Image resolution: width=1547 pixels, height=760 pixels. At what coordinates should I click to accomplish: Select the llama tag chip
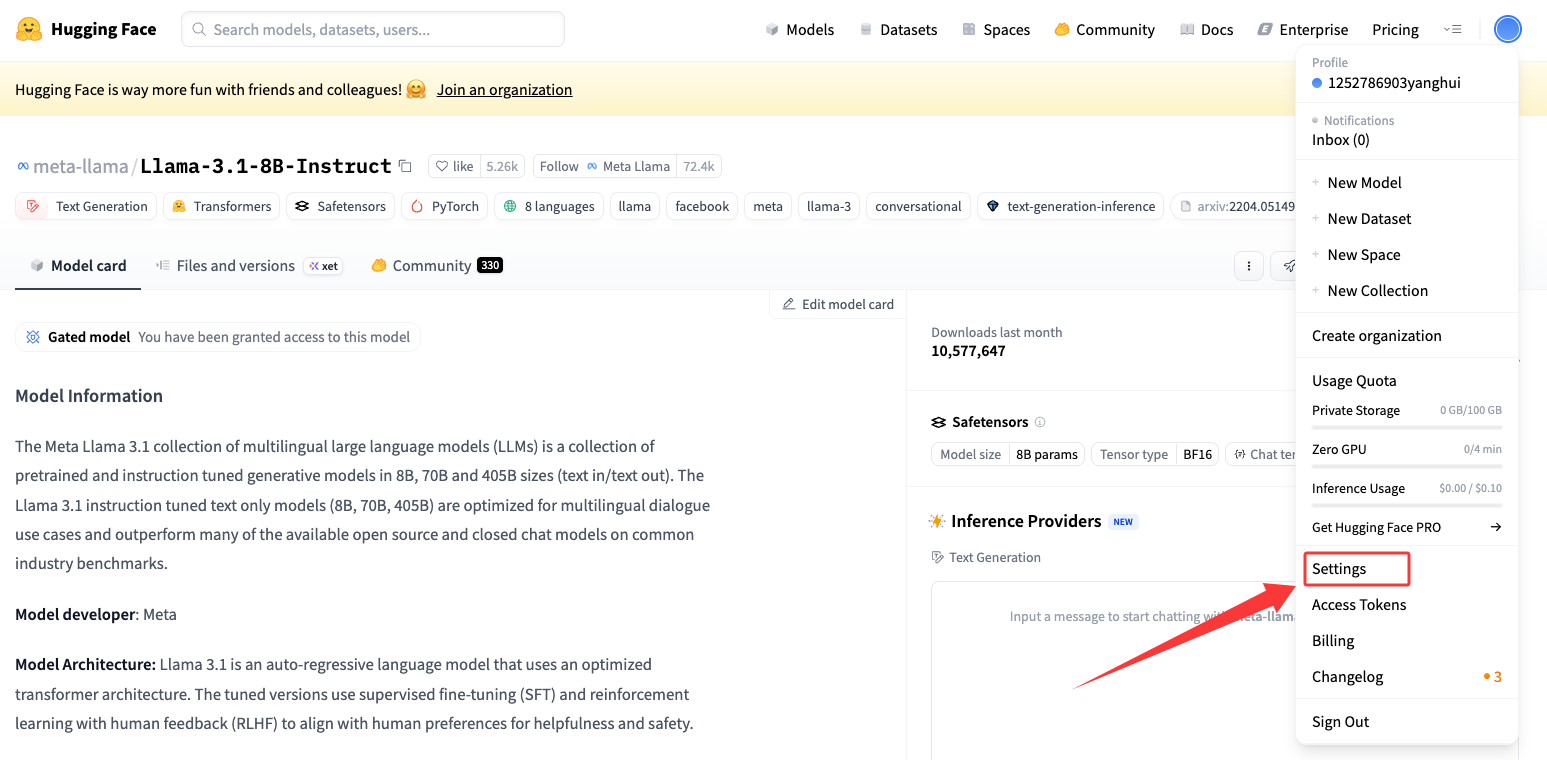tap(635, 206)
